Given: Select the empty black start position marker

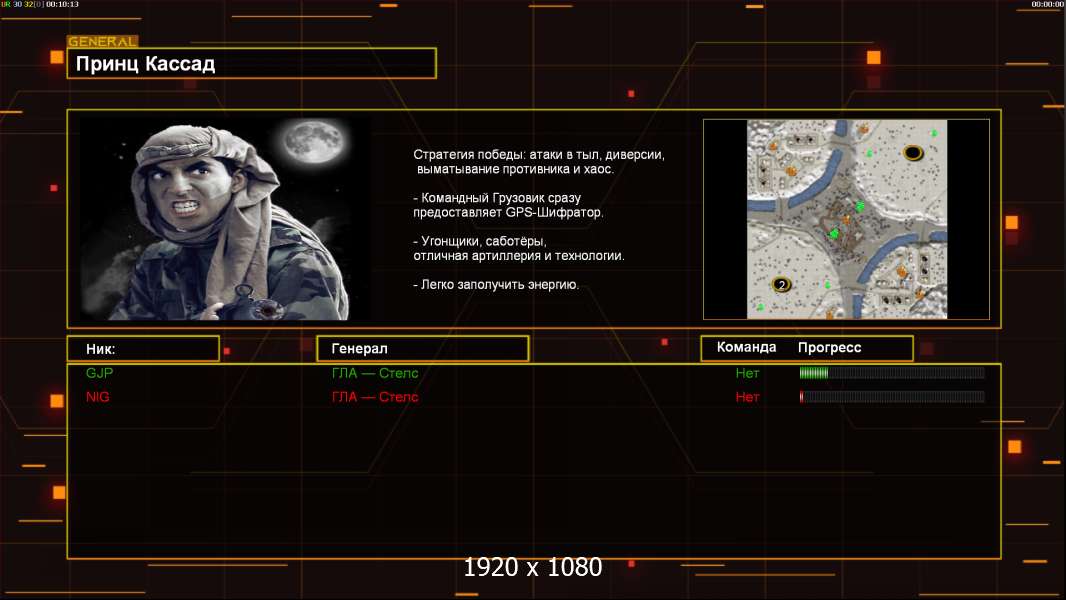Looking at the screenshot, I should point(913,153).
